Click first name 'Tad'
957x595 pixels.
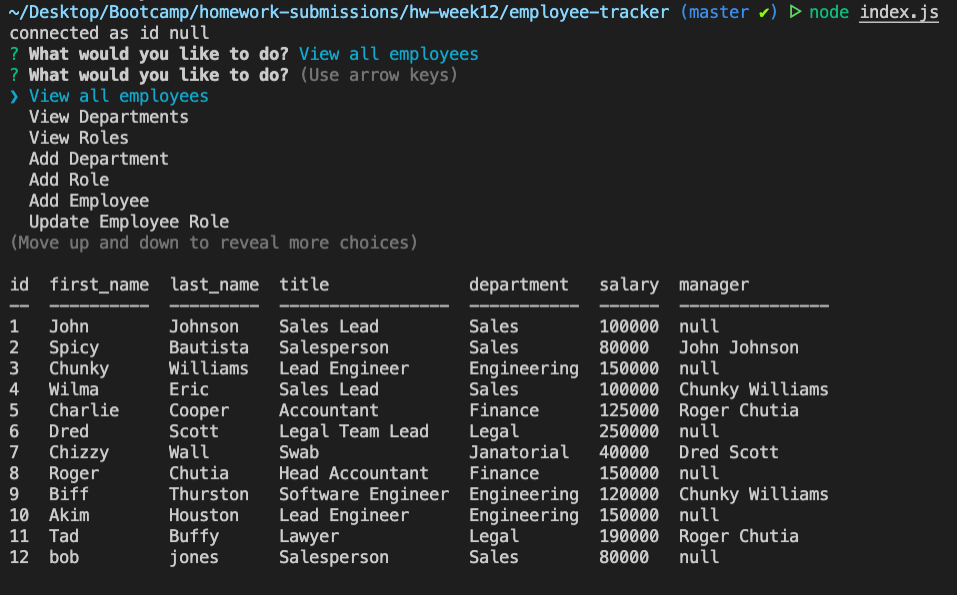point(64,536)
